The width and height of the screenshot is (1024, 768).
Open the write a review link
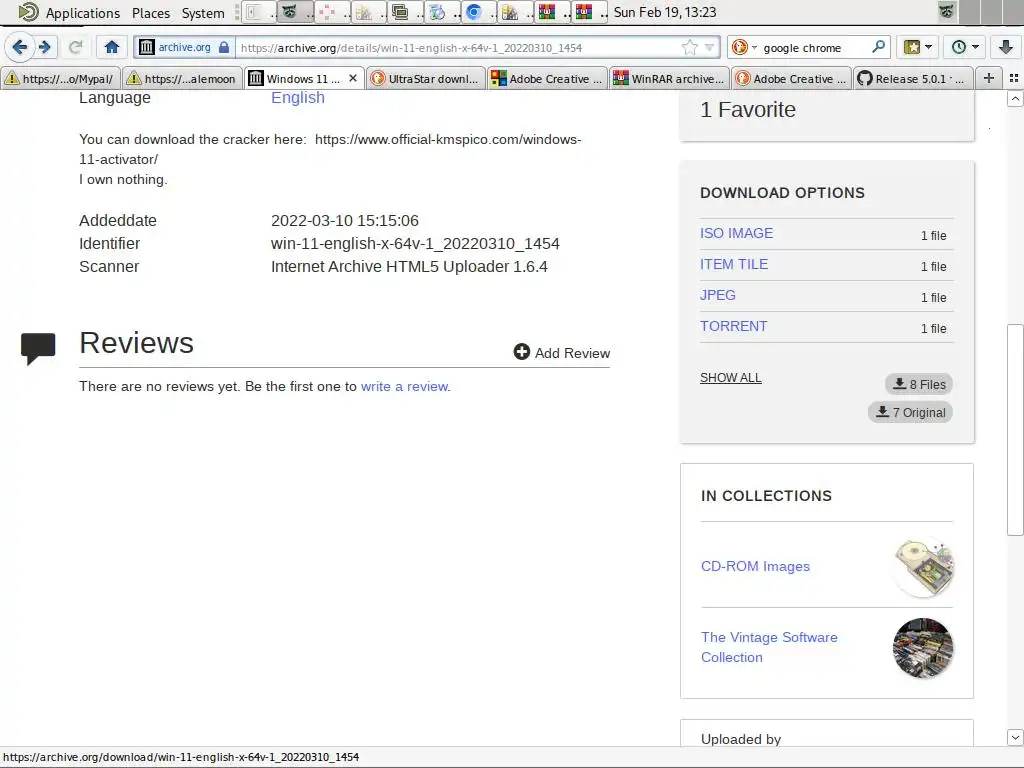click(x=404, y=386)
